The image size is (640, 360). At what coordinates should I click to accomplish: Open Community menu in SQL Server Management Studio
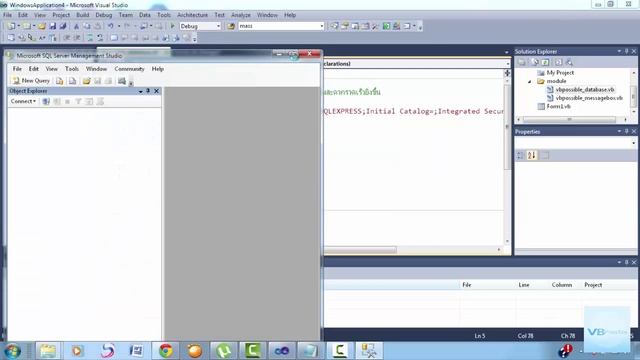(x=129, y=69)
